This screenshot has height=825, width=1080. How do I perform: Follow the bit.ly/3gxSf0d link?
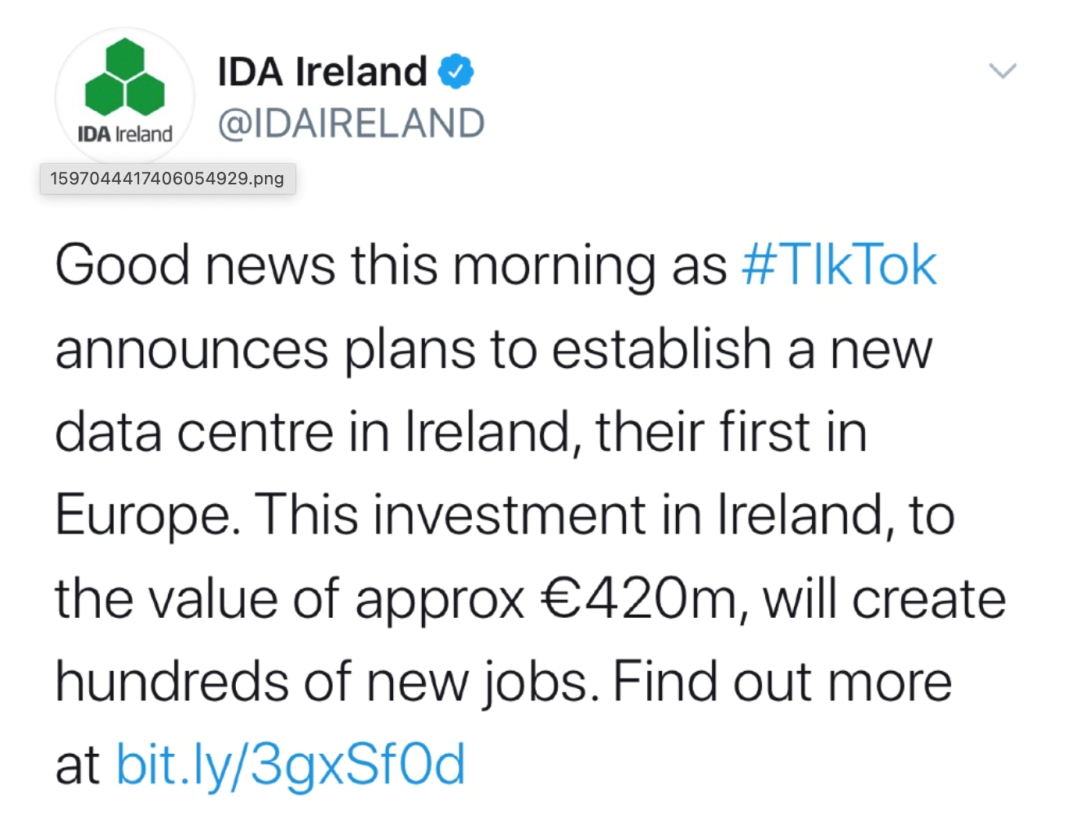[291, 764]
